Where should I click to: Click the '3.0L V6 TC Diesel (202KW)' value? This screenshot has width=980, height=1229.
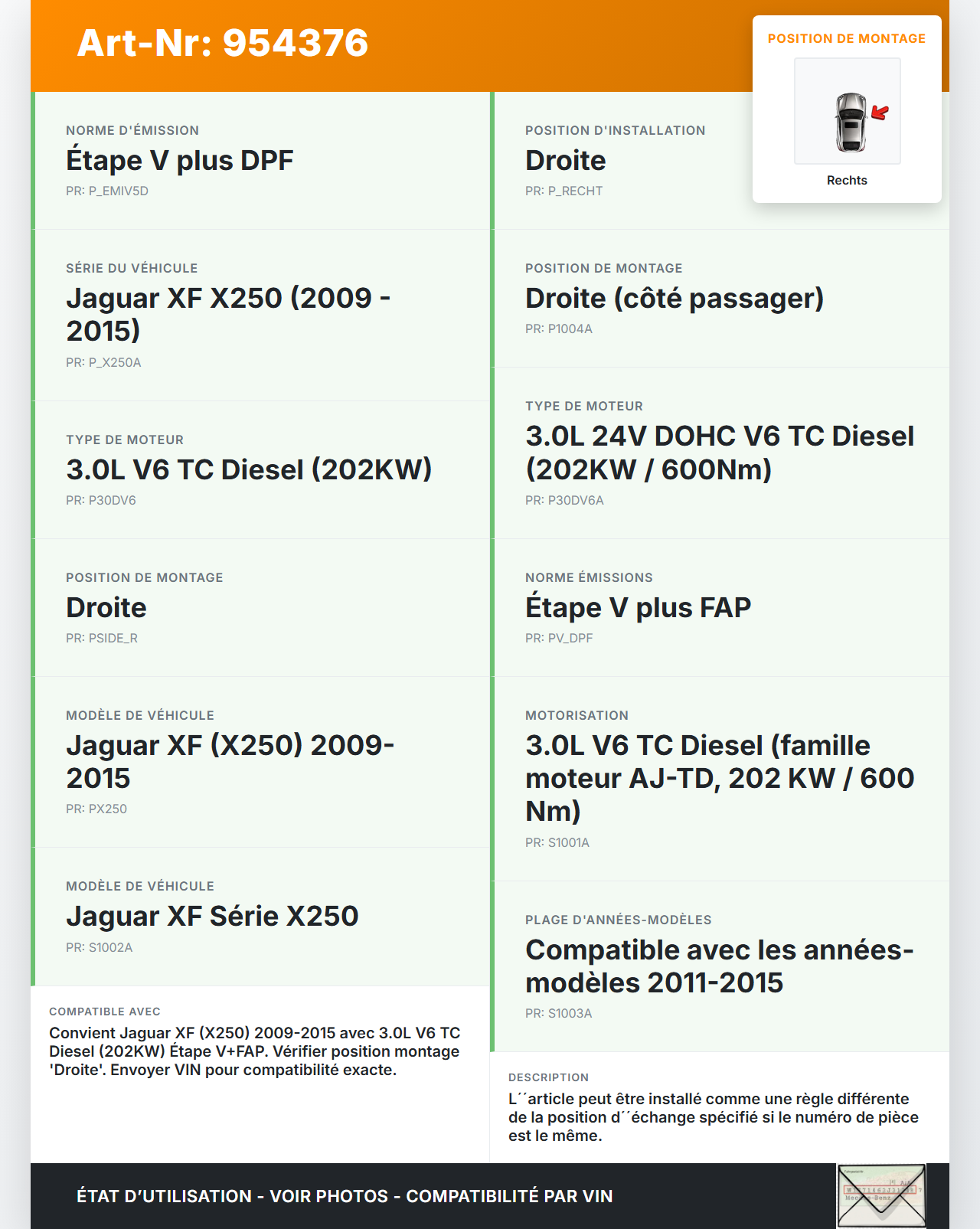pos(249,469)
